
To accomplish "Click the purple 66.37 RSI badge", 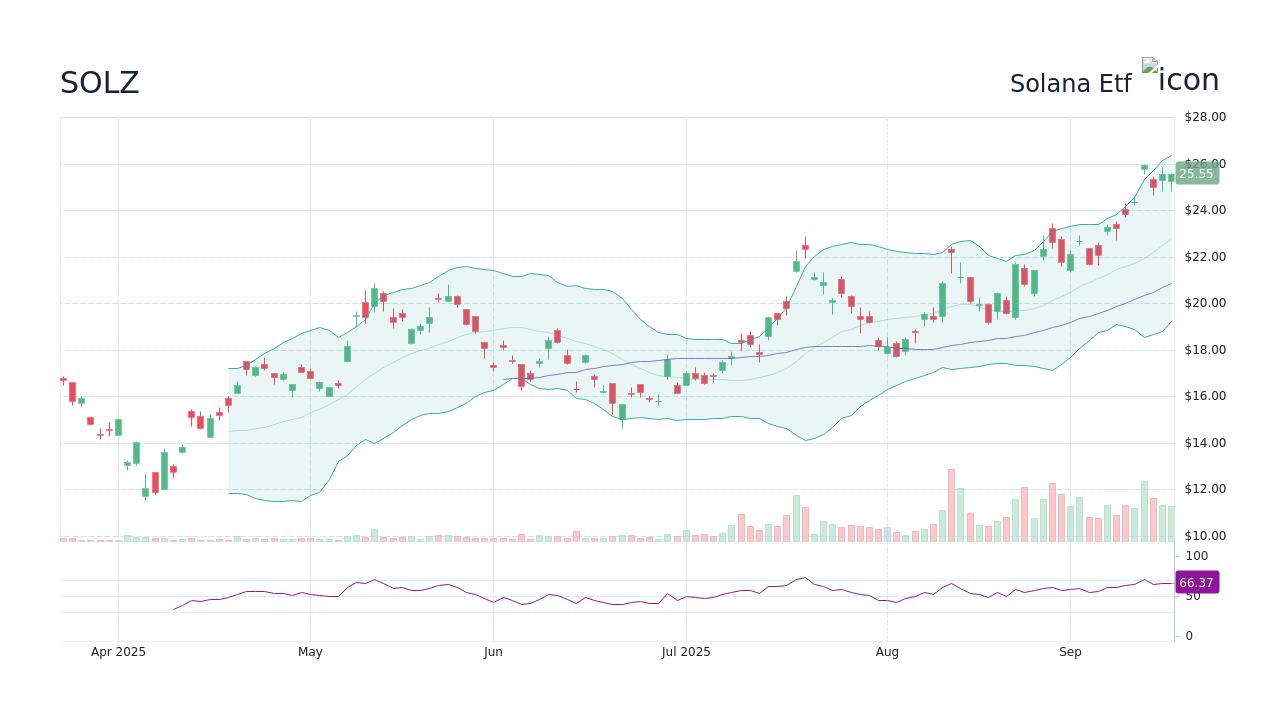I will click(x=1196, y=582).
